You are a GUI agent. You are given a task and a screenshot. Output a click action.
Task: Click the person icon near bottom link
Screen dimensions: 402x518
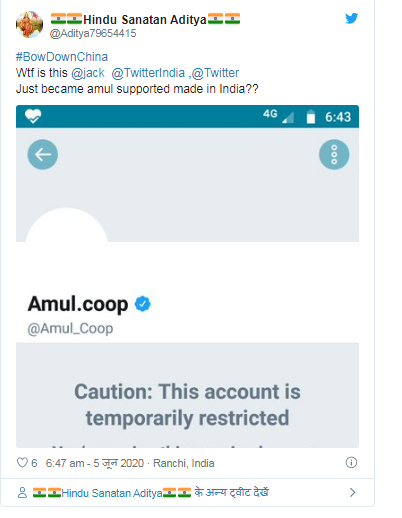22,492
